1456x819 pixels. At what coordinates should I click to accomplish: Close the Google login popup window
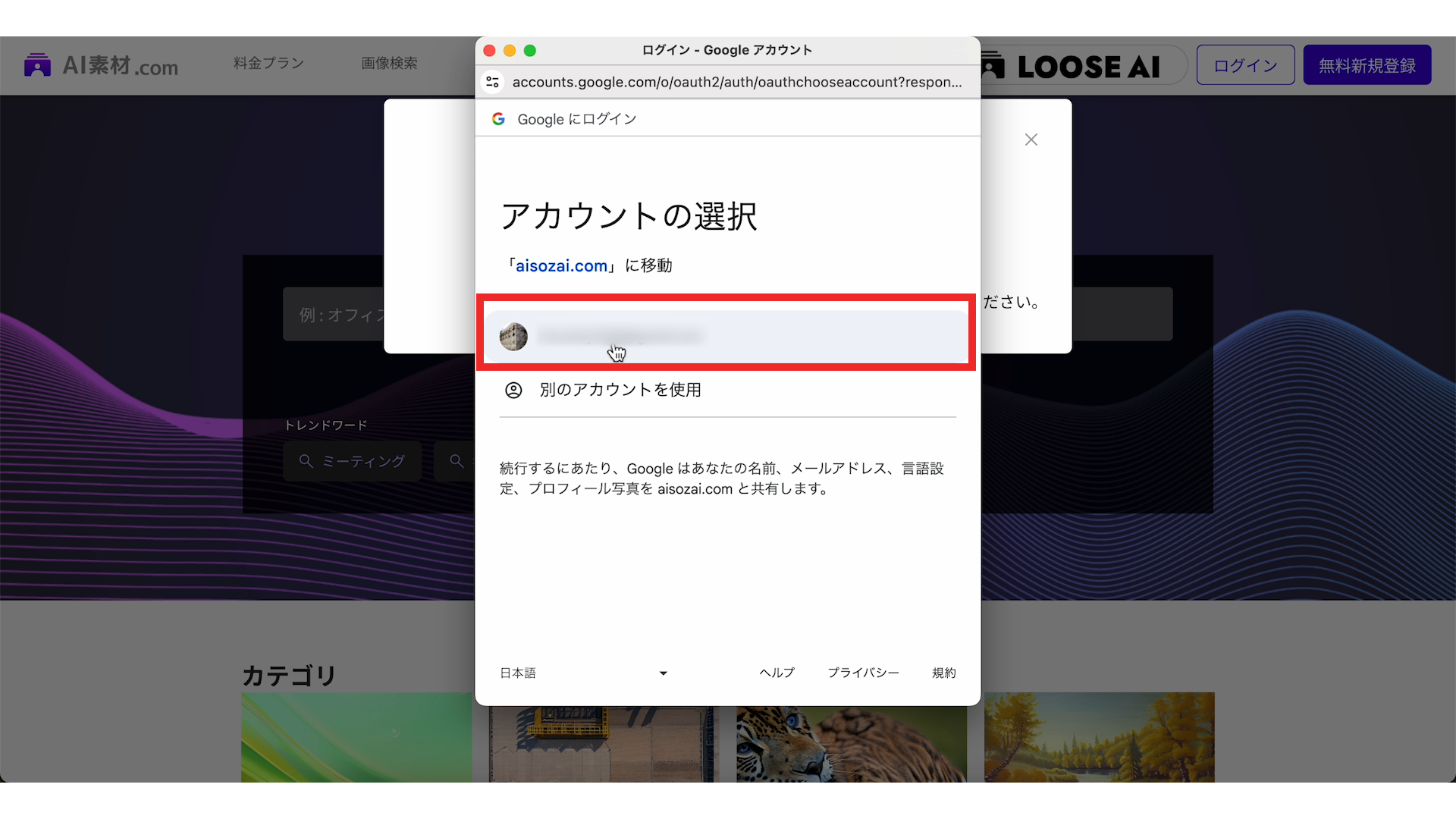tap(489, 51)
